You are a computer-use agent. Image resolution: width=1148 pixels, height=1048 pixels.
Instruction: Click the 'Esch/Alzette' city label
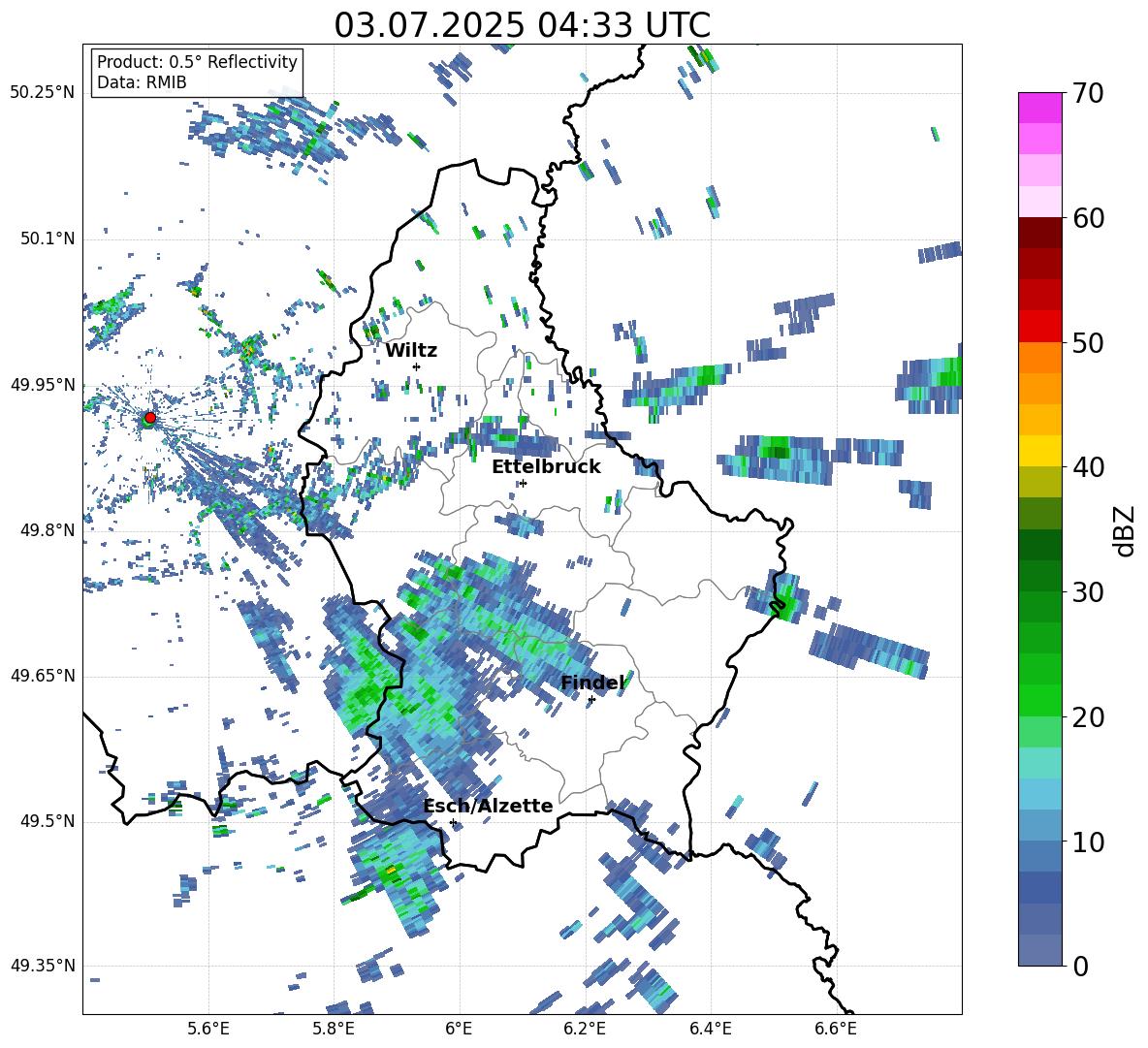pos(489,806)
